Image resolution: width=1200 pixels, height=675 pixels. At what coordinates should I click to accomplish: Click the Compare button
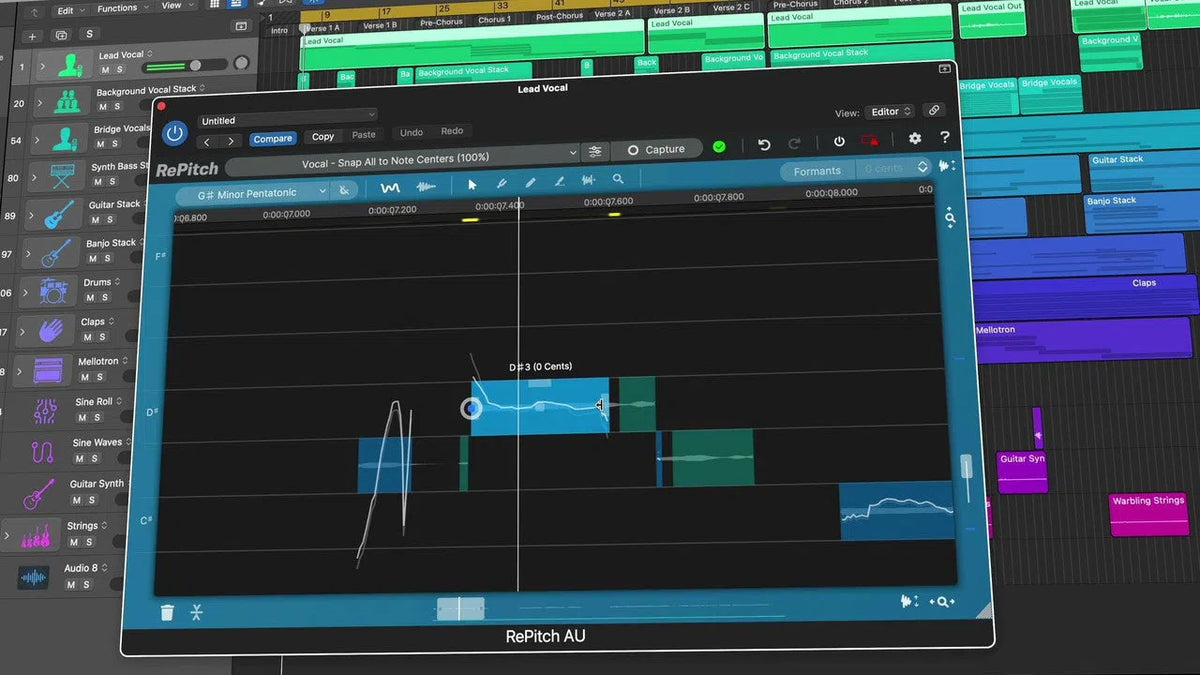point(272,139)
